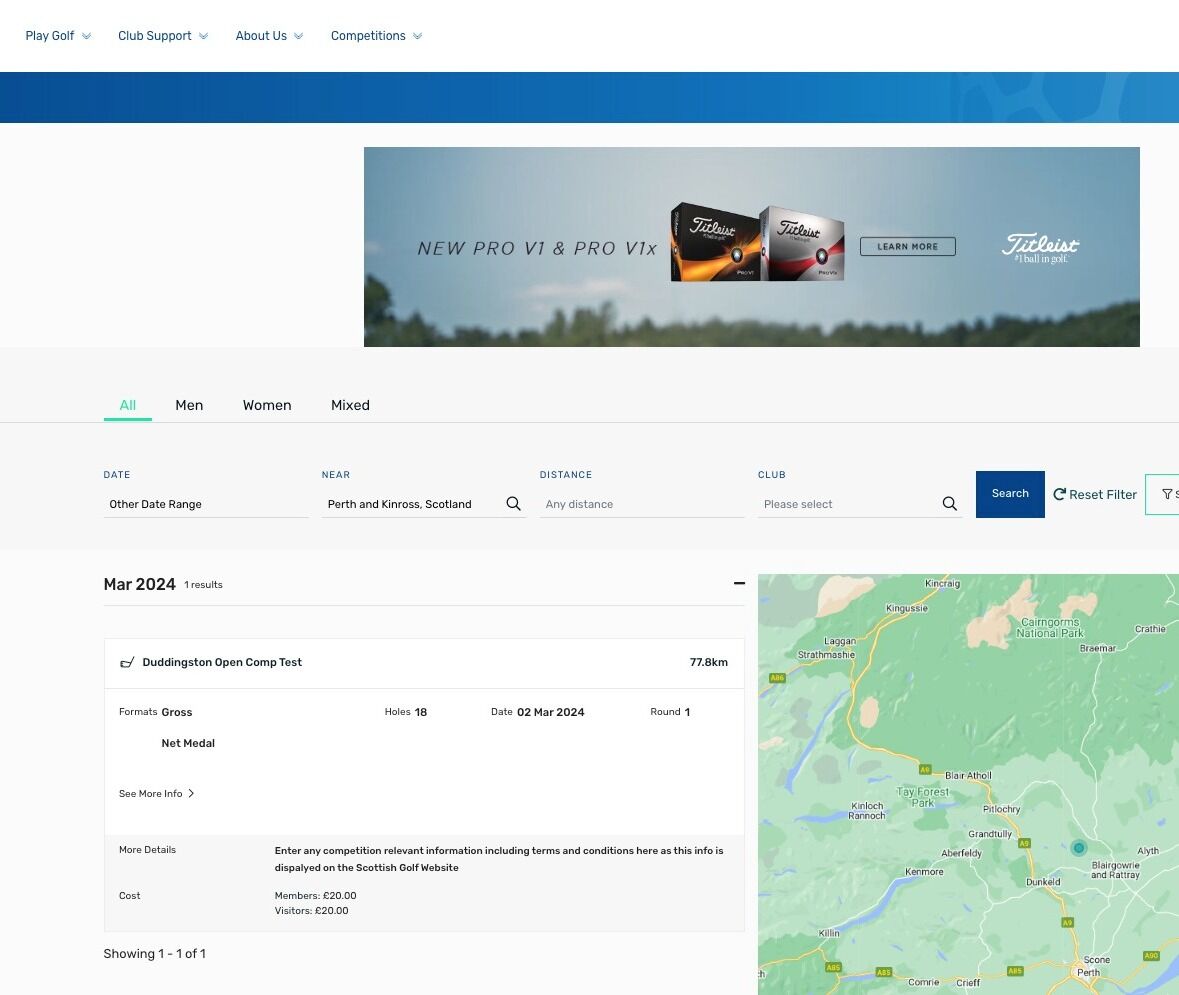
Task: Click the 02 Mar 2024 date value
Action: pyautogui.click(x=550, y=712)
